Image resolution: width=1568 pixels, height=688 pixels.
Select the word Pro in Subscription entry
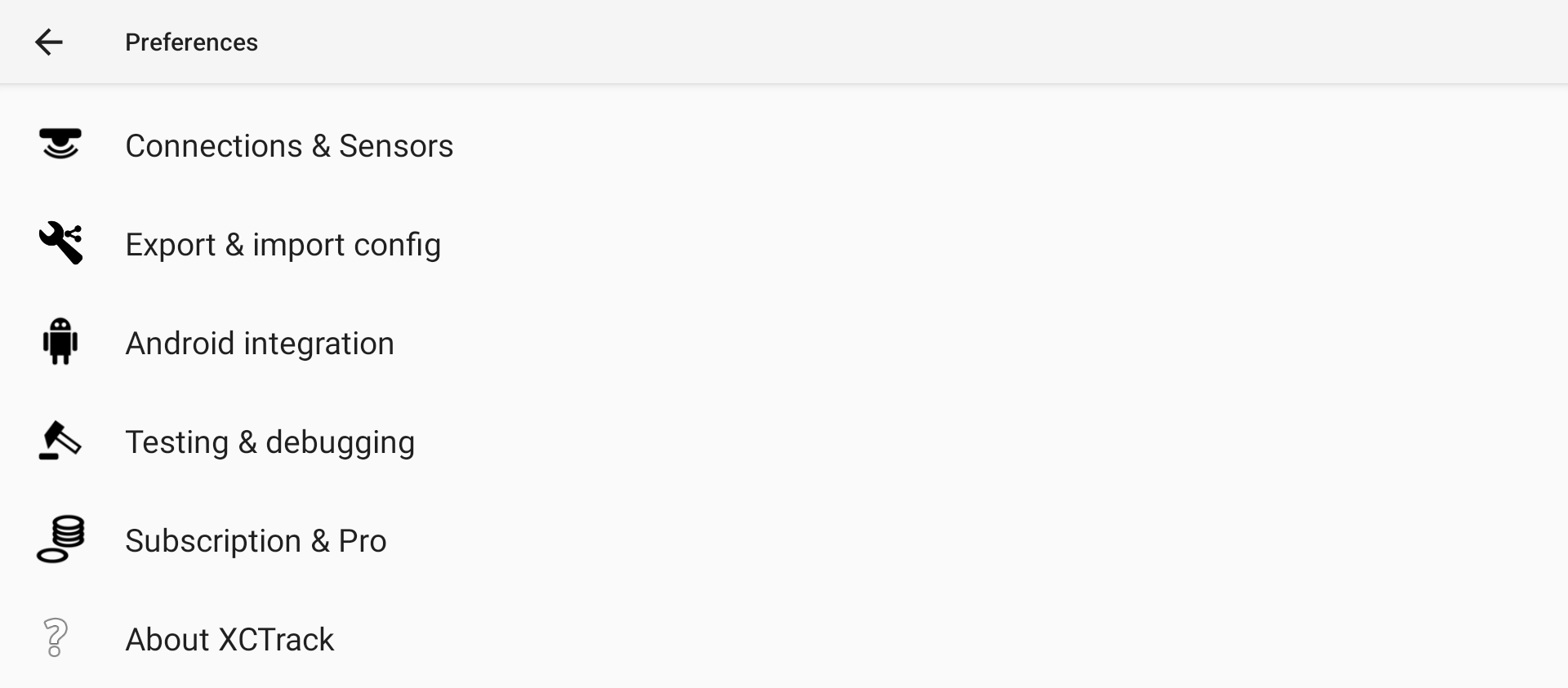[x=363, y=541]
